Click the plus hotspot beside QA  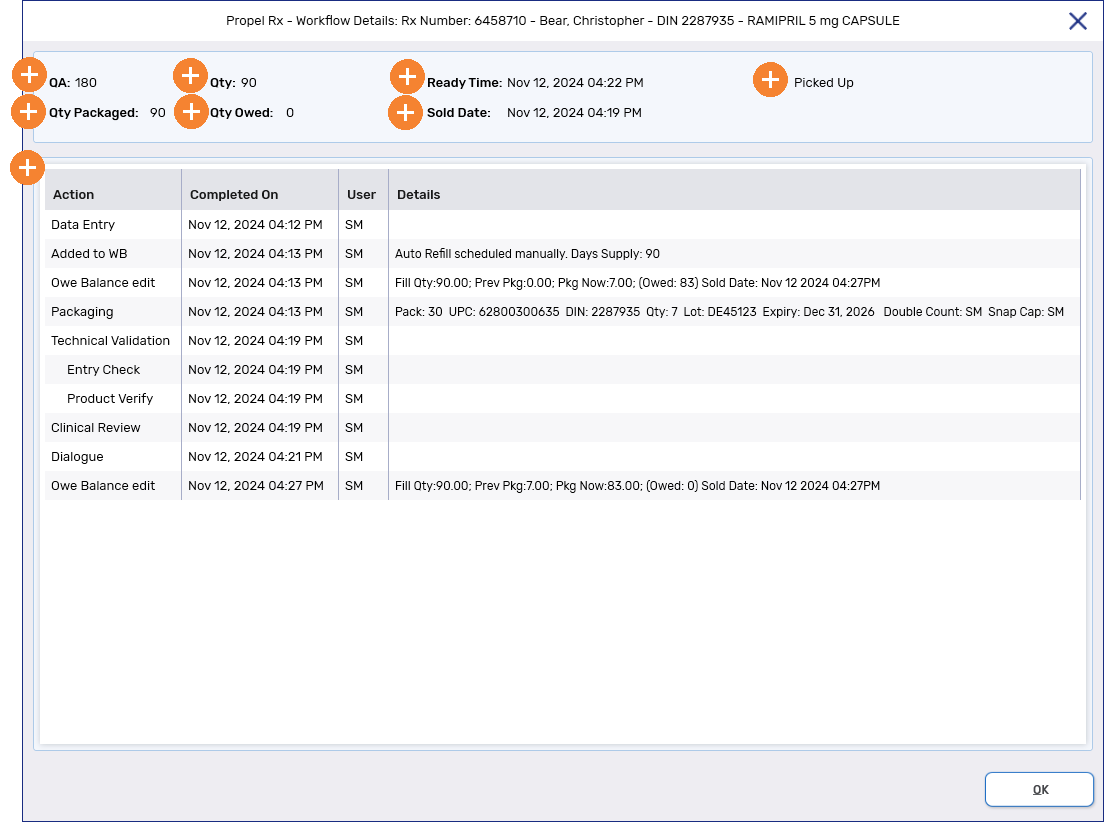[29, 75]
